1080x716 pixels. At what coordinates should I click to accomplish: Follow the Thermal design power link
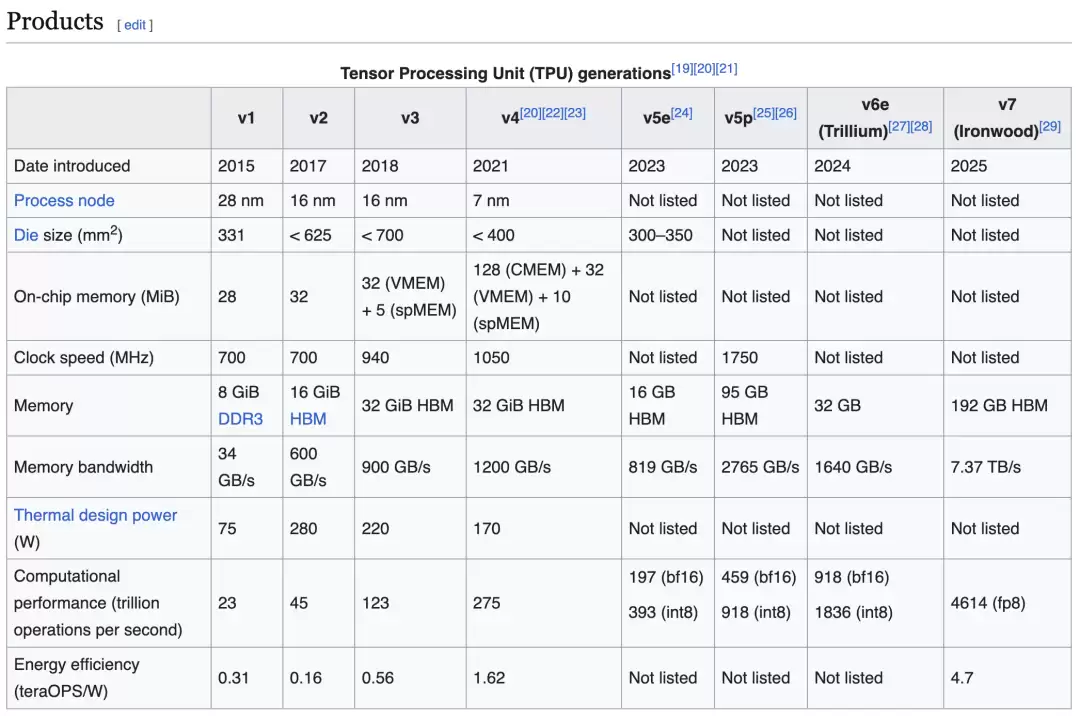click(95, 515)
